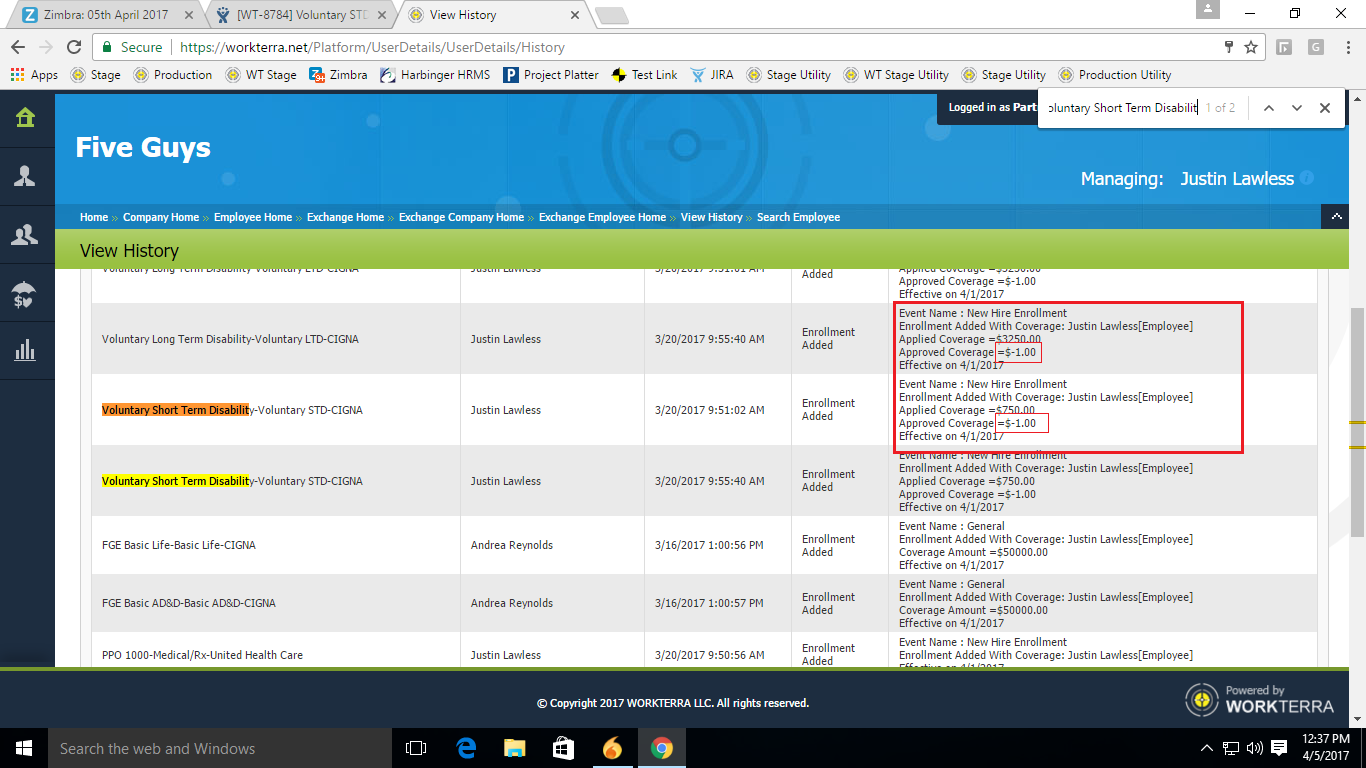Collapse the header using the up-arrow button
The height and width of the screenshot is (768, 1366).
[1336, 216]
